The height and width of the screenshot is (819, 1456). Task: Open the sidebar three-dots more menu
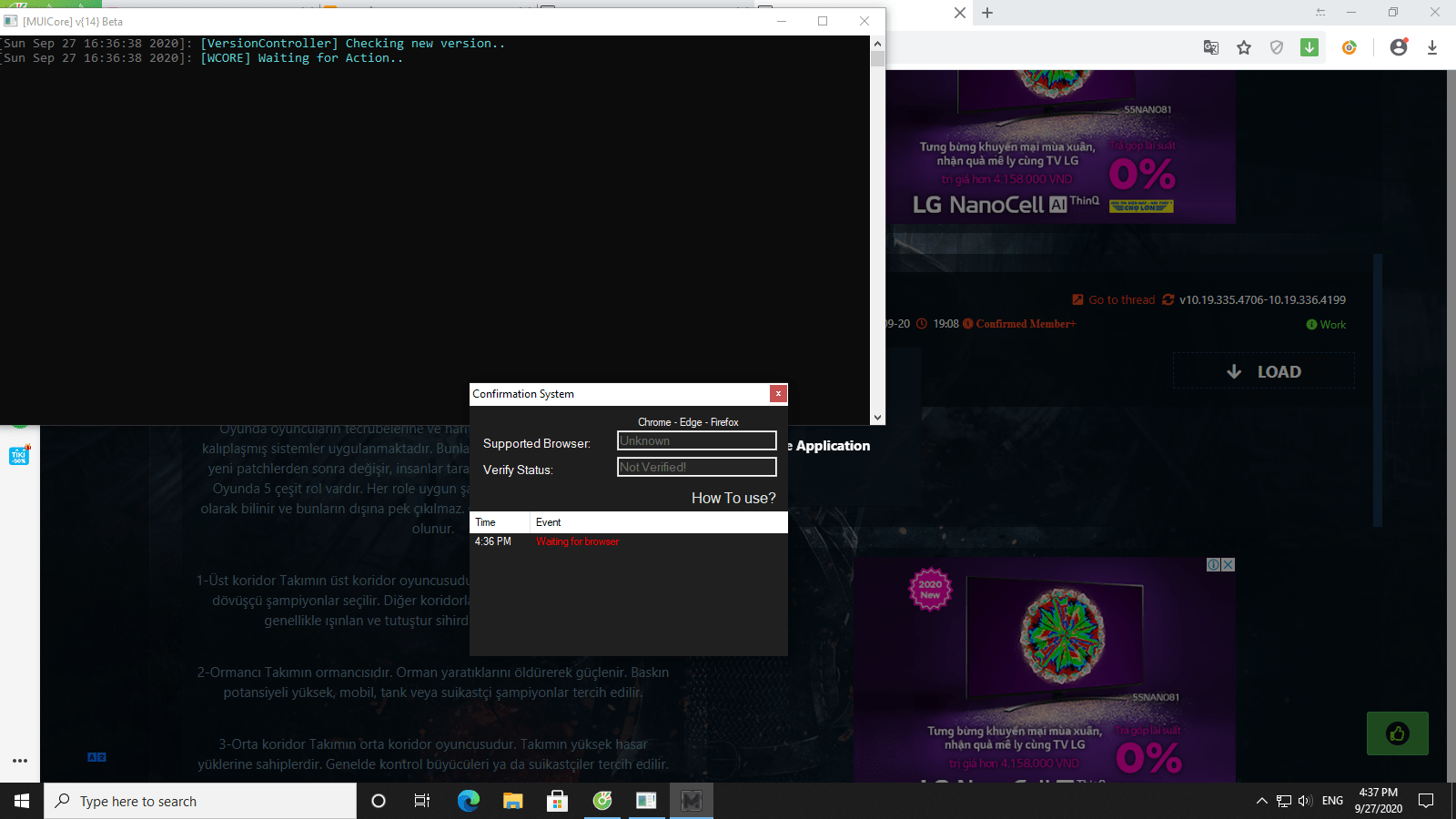20,760
